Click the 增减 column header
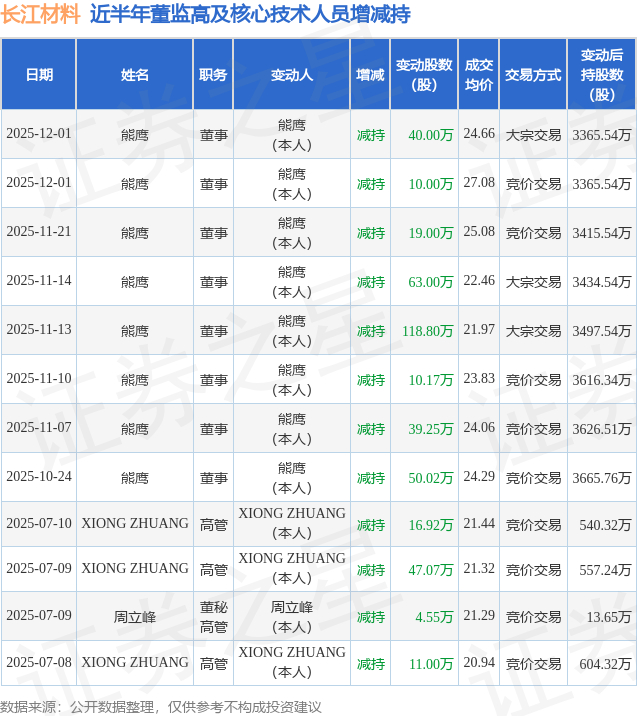 point(370,74)
